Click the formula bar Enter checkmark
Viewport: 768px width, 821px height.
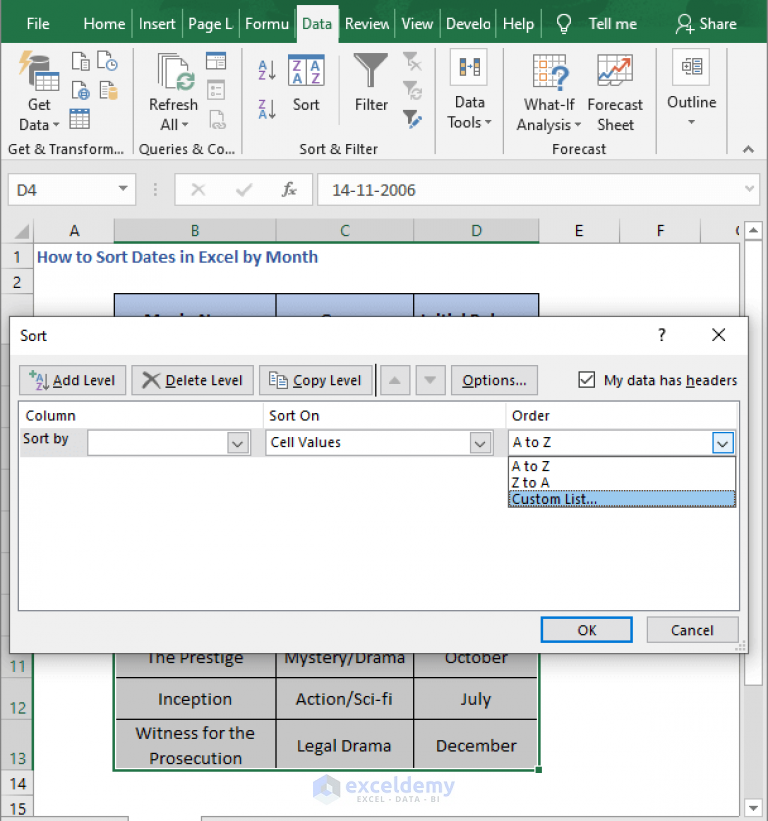pyautogui.click(x=244, y=190)
